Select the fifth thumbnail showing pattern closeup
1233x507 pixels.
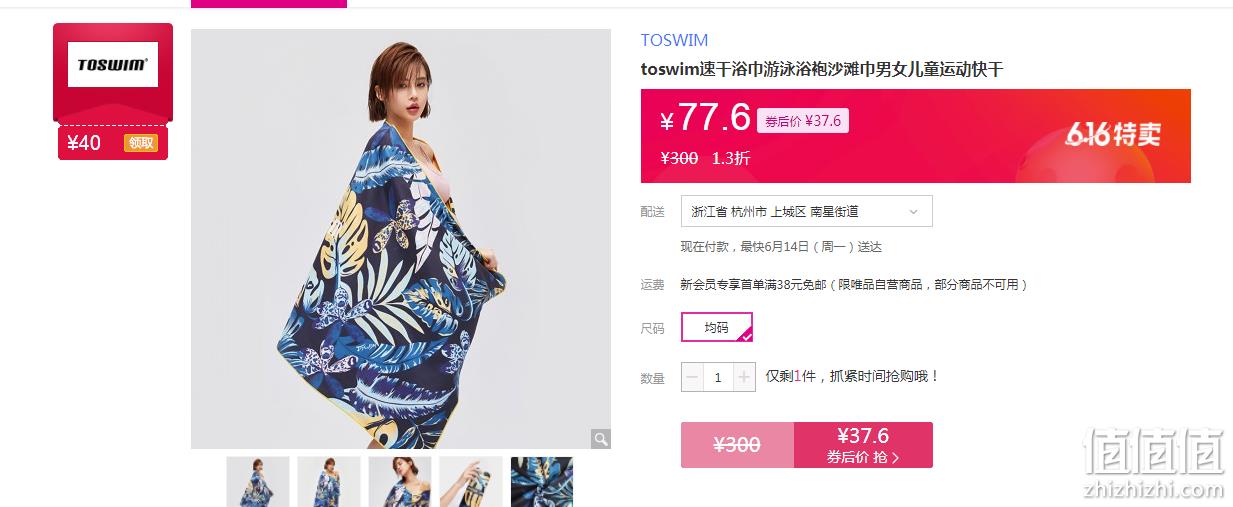[x=542, y=482]
